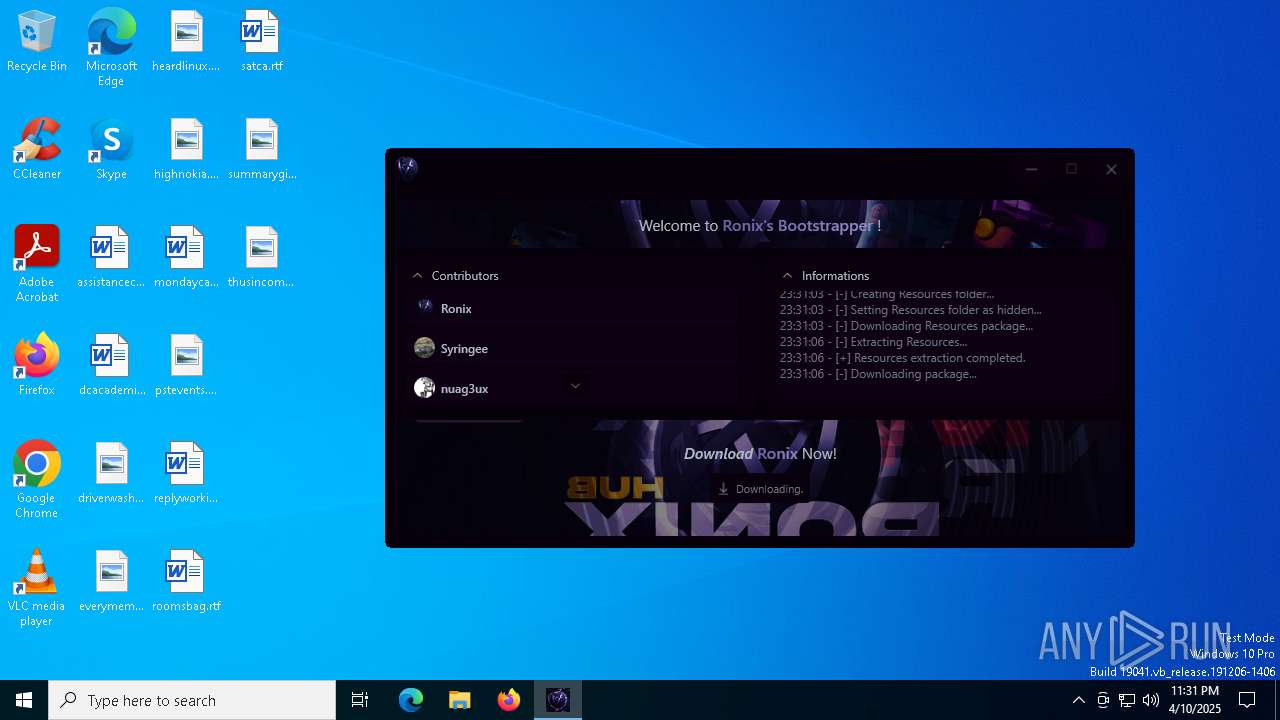
Task: Select the highnokia image file
Action: click(186, 150)
